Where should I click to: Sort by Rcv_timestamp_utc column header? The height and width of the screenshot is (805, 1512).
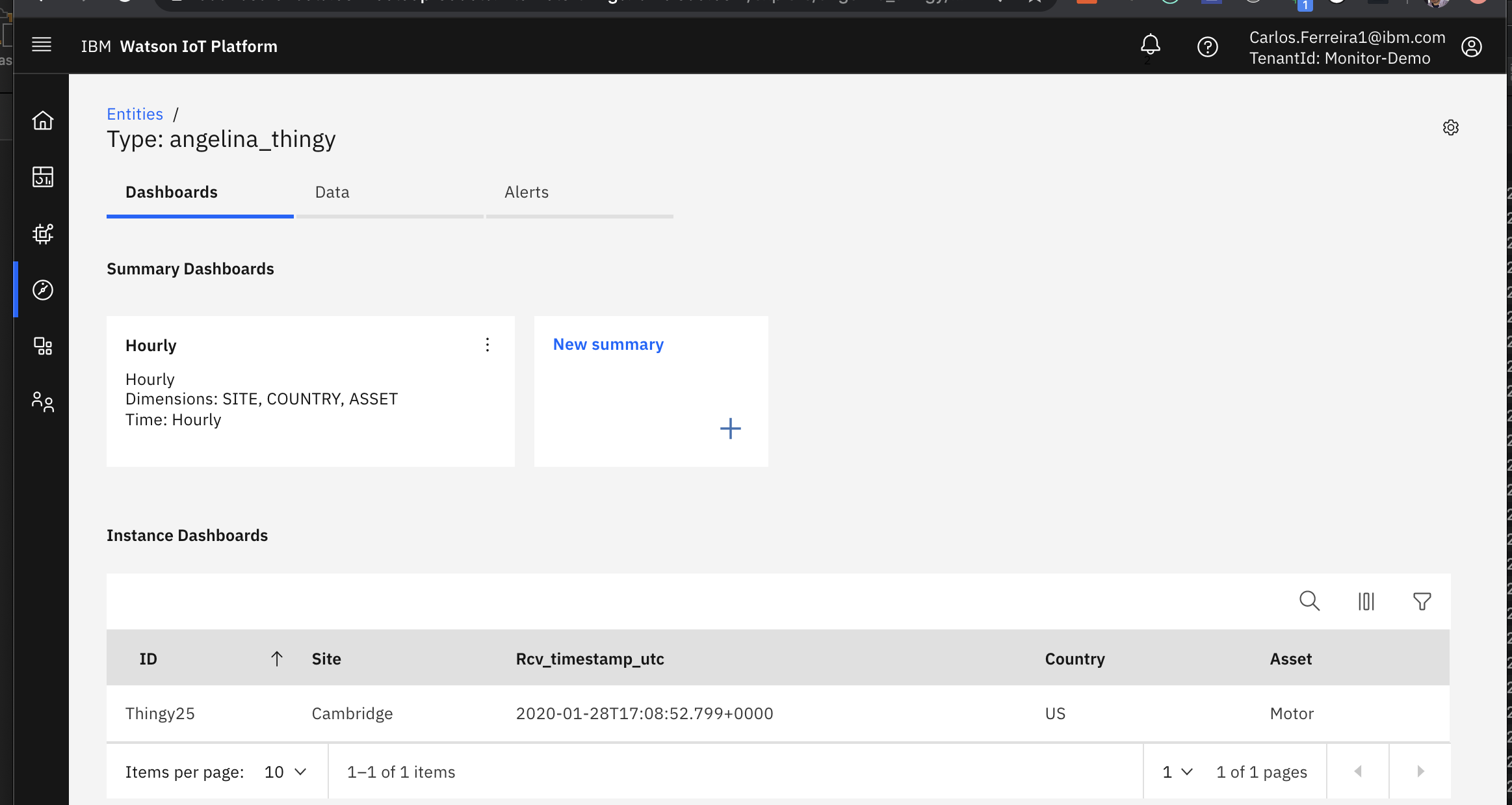pos(590,659)
